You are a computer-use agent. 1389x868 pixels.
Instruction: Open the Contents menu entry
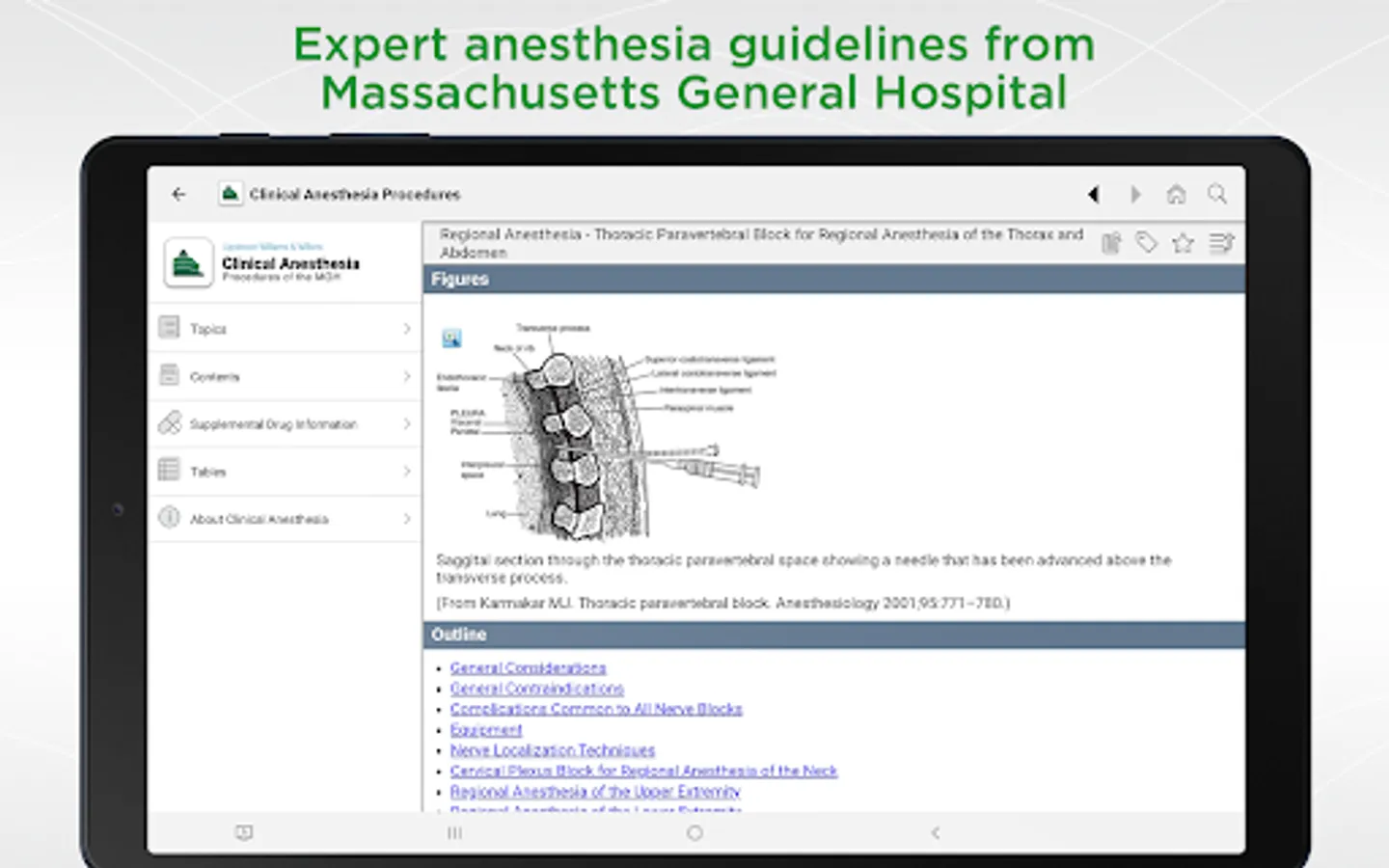[286, 376]
